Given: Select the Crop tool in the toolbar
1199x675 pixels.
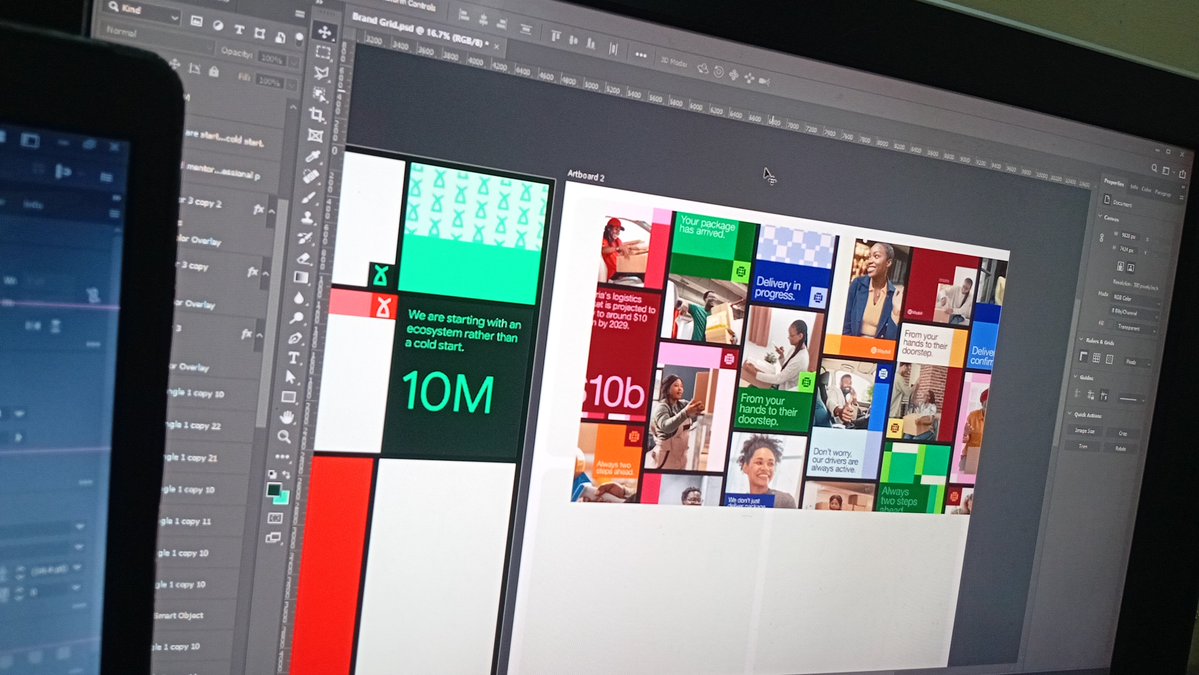Looking at the screenshot, I should (317, 115).
